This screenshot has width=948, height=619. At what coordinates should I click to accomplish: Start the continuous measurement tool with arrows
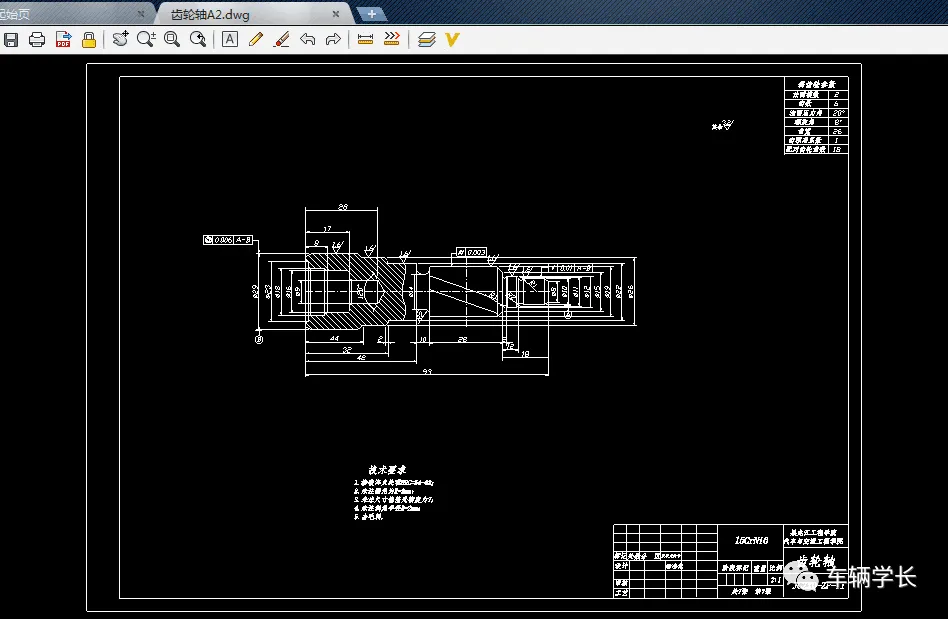[392, 39]
